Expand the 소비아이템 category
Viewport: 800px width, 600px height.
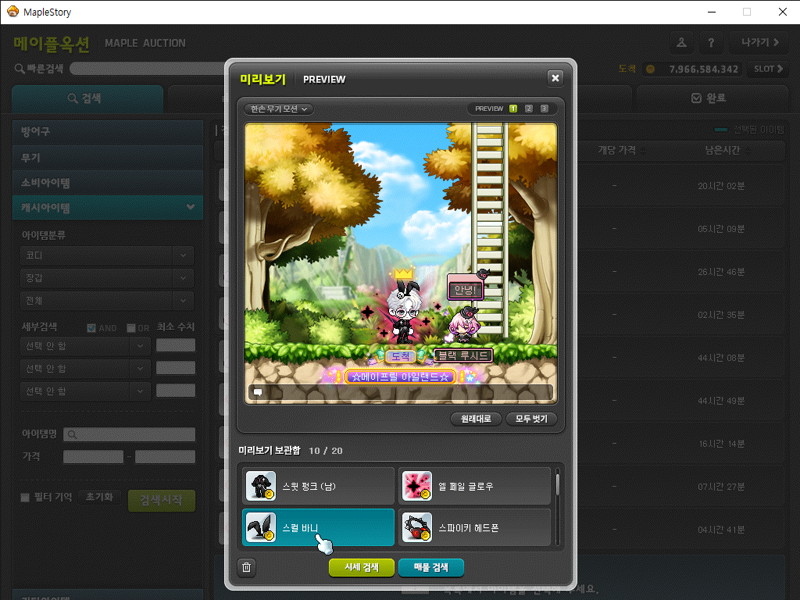108,183
